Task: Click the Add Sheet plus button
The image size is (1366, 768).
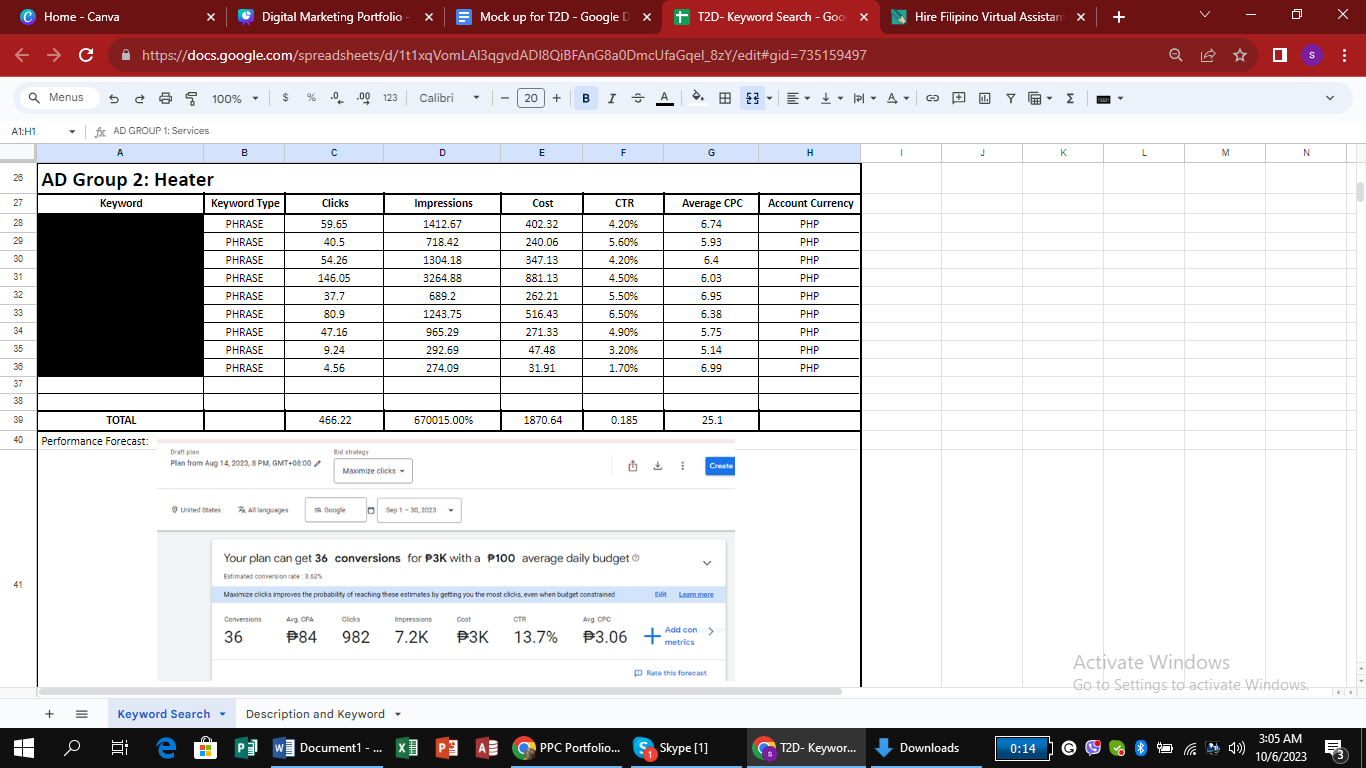Action: coord(49,714)
